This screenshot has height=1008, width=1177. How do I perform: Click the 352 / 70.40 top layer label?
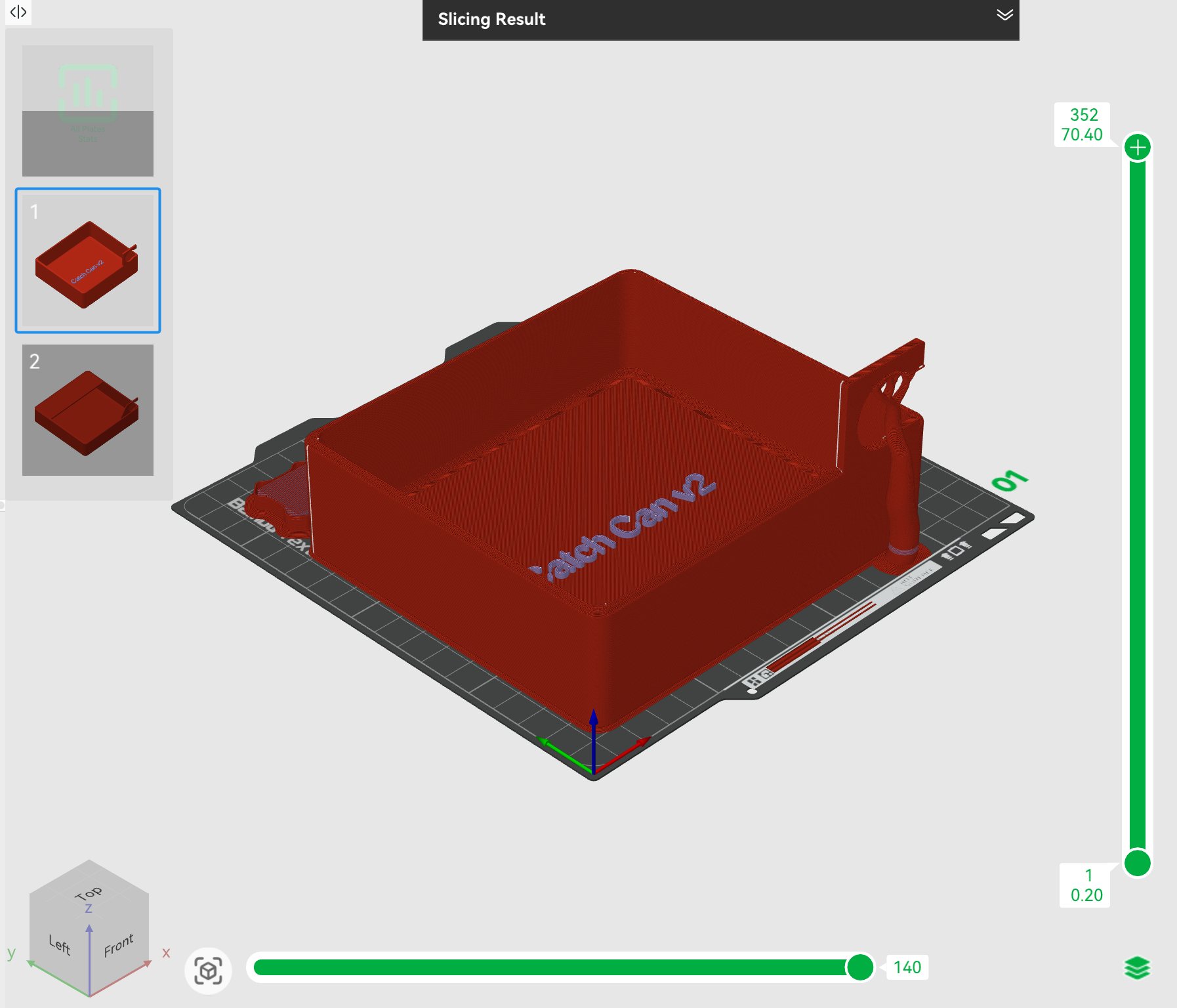click(x=1083, y=125)
